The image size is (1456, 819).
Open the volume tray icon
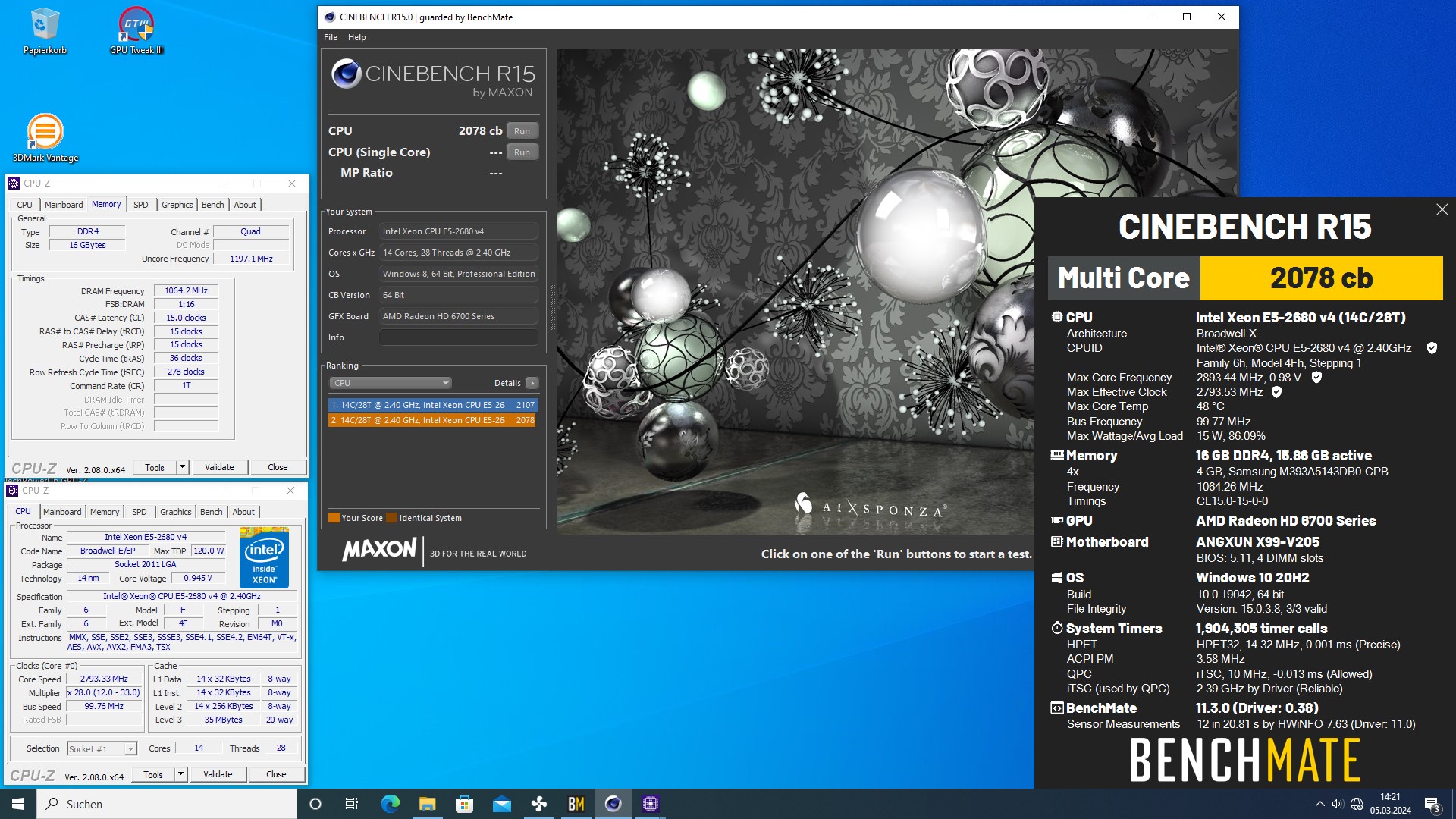coord(1338,804)
